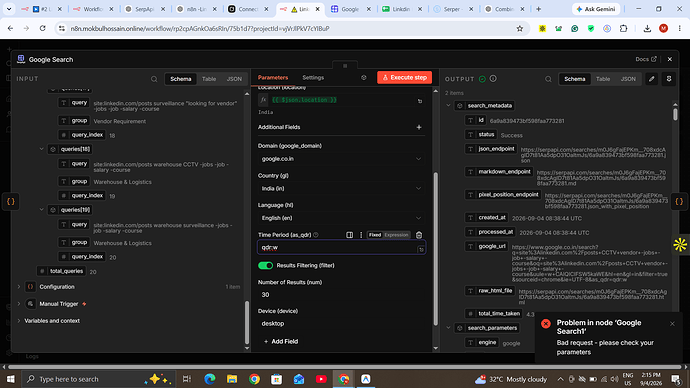This screenshot has height=388, width=690.
Task: Show output as Table view
Action: point(603,79)
